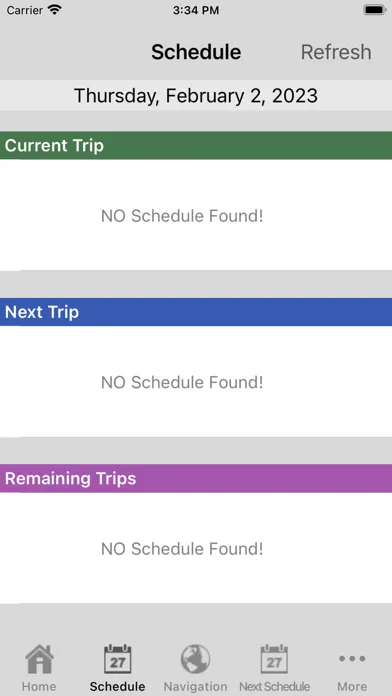Screen dimensions: 392x696
Task: Switch to Next Schedule tab label
Action: click(x=274, y=686)
